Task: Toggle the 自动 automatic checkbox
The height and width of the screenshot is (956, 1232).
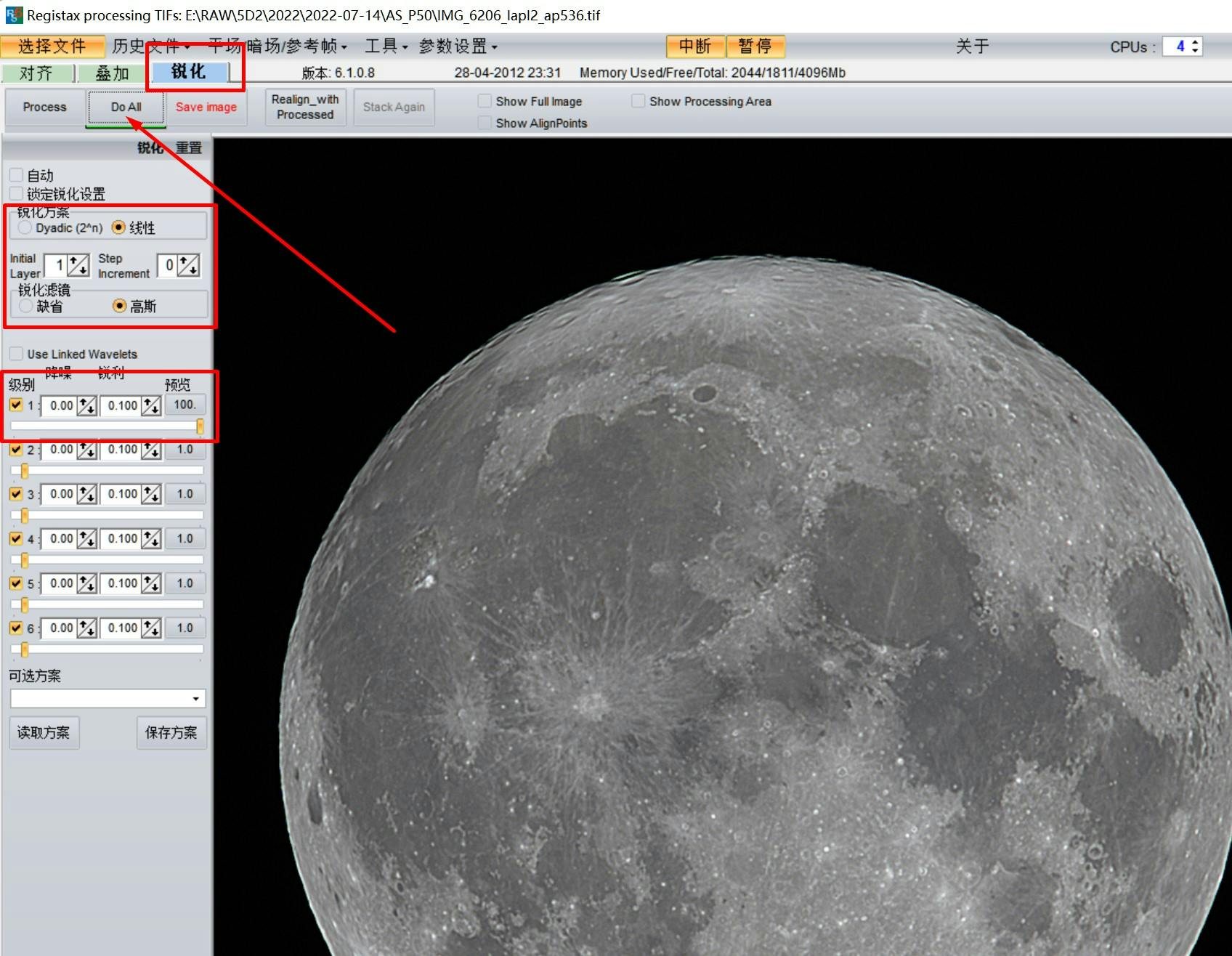Action: (x=16, y=175)
